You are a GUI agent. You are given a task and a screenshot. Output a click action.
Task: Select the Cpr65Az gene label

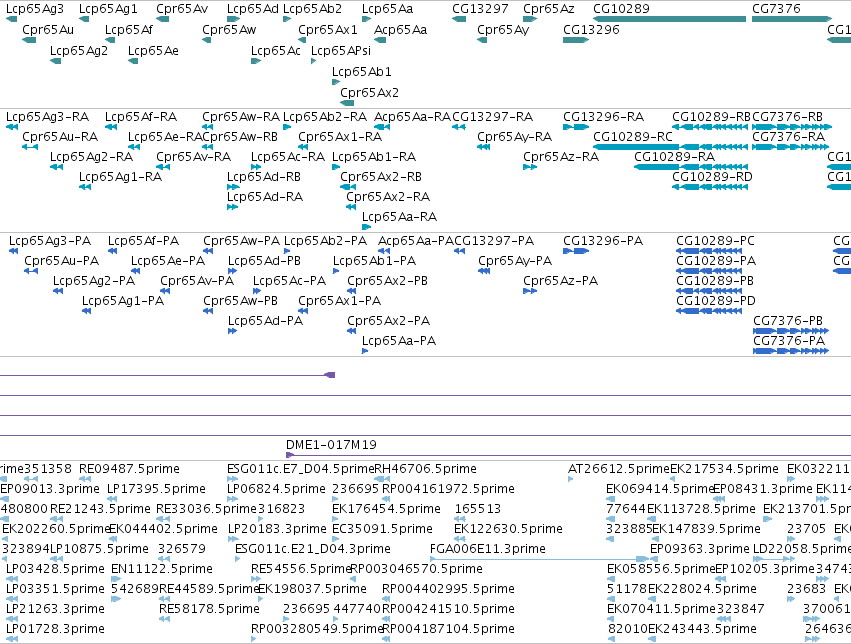click(x=548, y=9)
